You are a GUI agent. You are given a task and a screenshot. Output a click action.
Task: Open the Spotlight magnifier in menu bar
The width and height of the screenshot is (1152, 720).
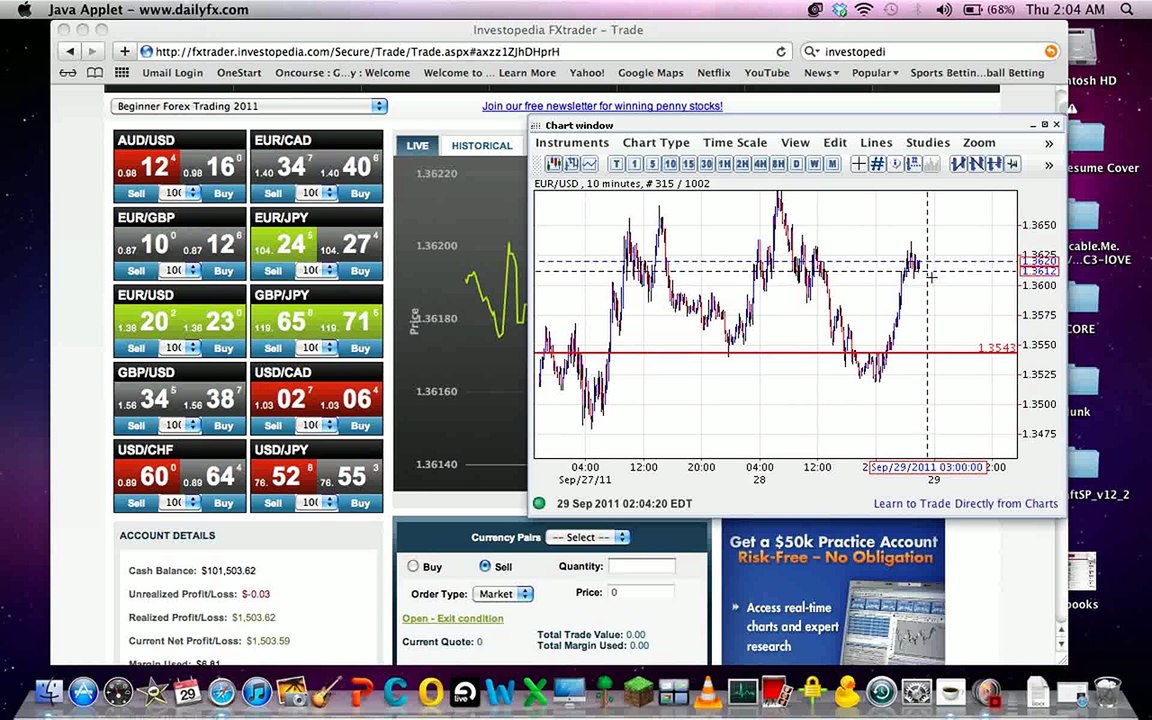point(1127,10)
